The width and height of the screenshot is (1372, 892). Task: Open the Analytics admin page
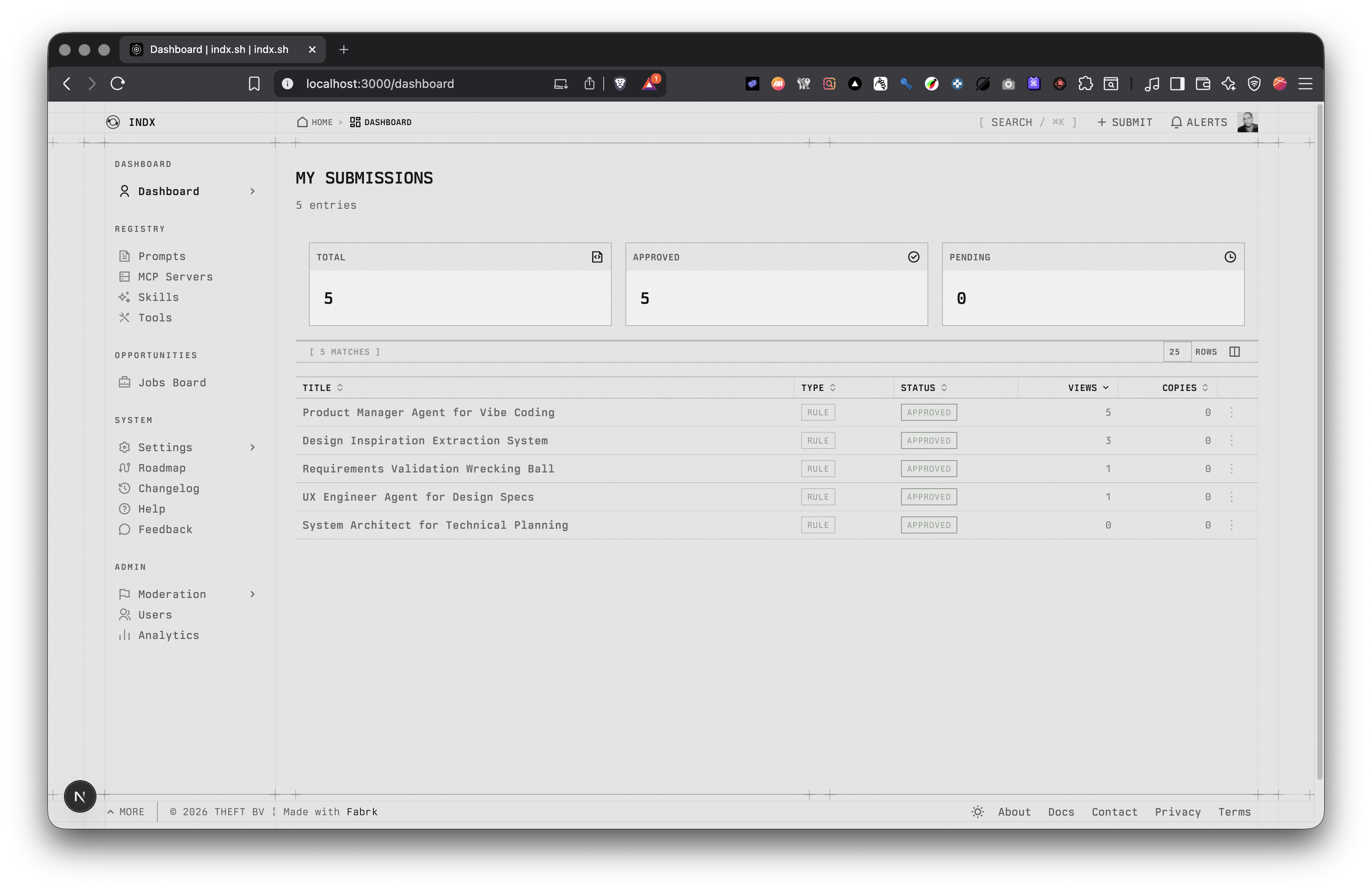[x=168, y=635]
